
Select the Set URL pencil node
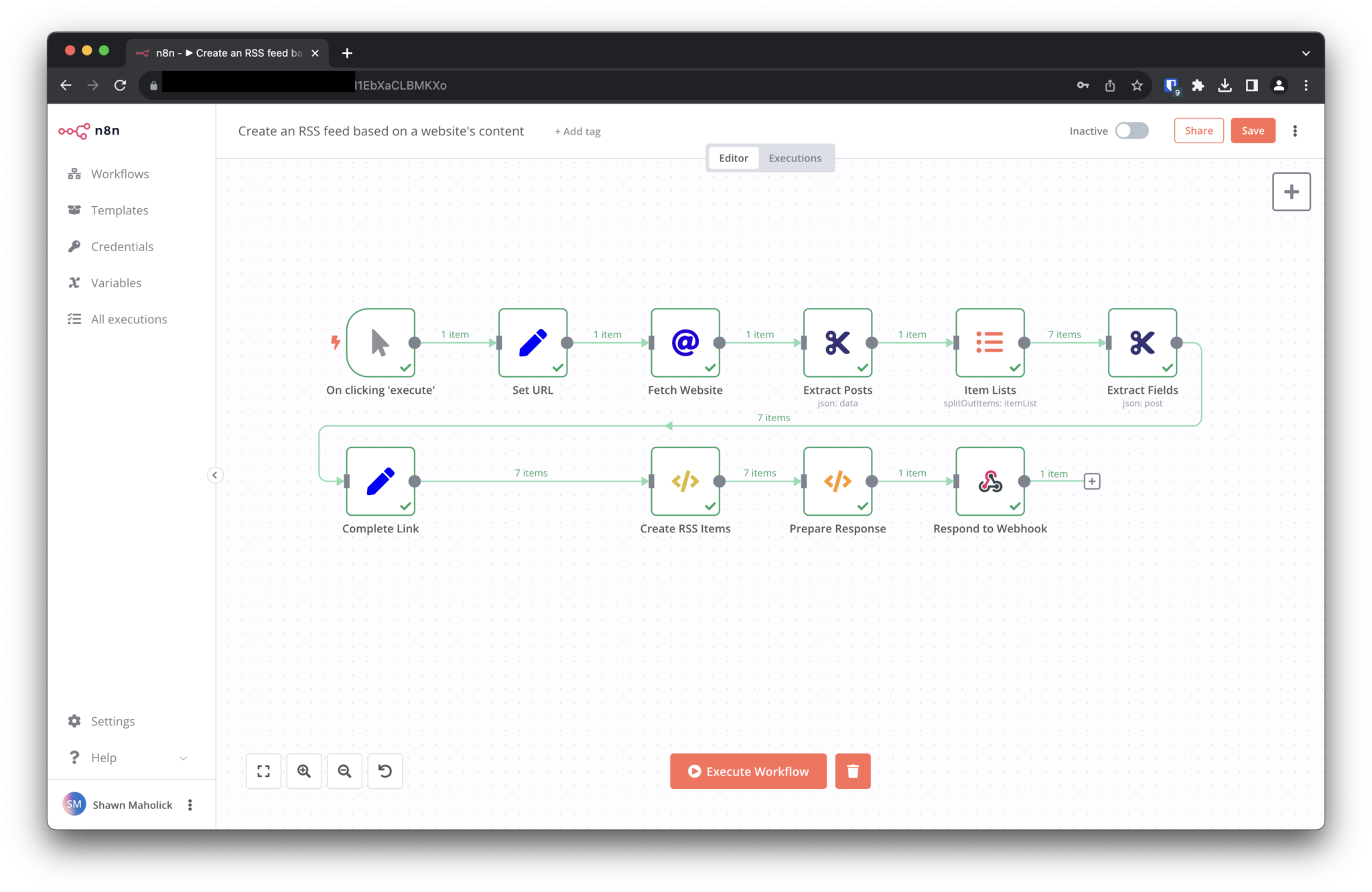533,342
